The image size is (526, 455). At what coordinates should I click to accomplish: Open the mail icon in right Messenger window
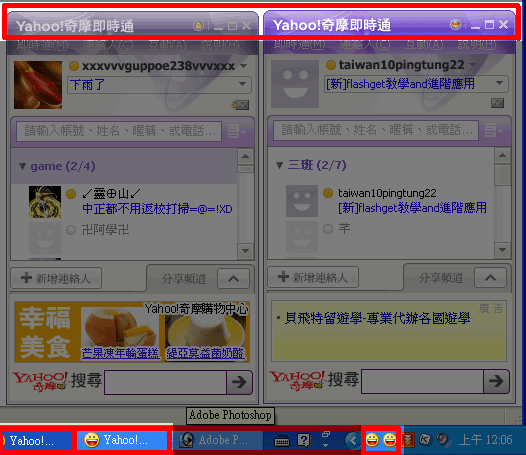click(x=497, y=103)
